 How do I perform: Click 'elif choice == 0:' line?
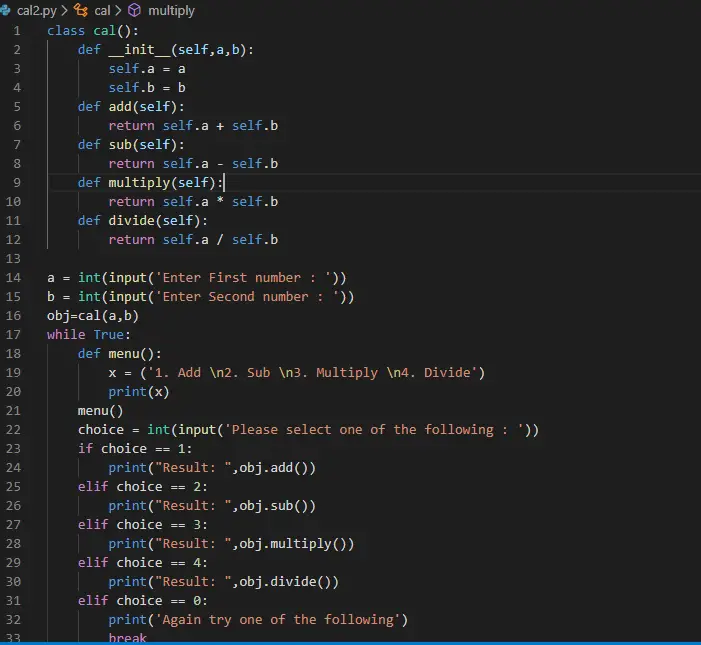(143, 601)
